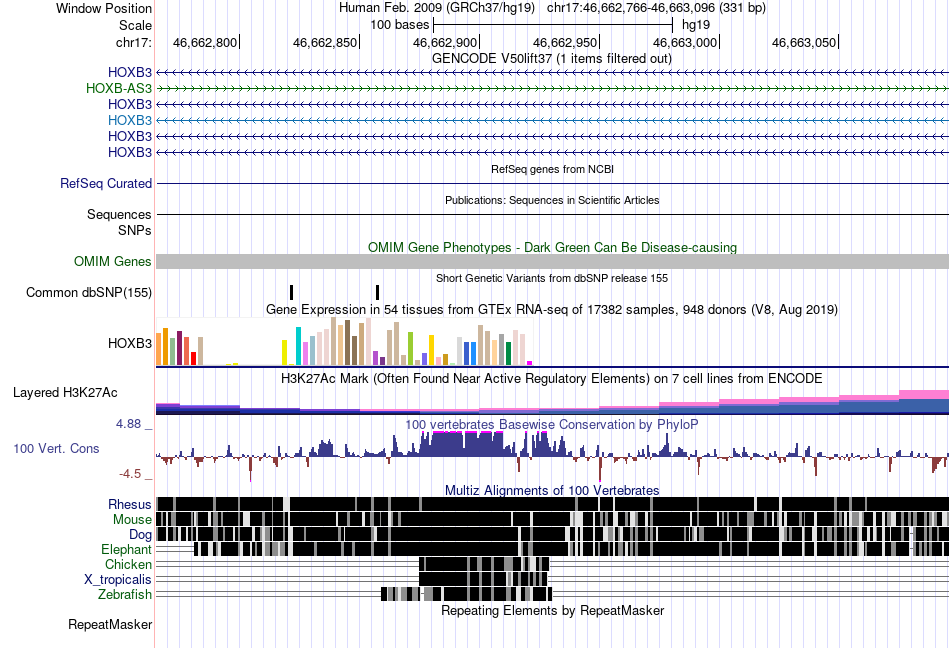Screen dimensions: 950x648
Task: Click Short Genetic Variants from dbSNP title
Action: [x=552, y=279]
